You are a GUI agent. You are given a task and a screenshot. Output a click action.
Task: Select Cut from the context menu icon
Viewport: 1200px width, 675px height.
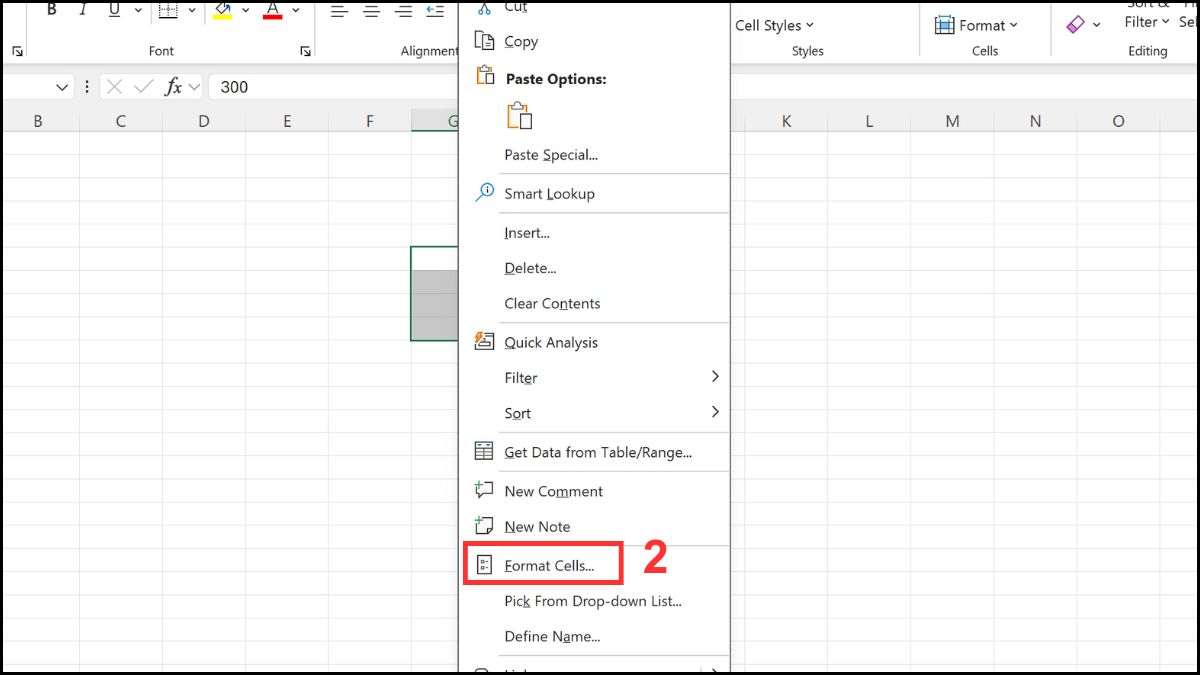click(x=484, y=7)
